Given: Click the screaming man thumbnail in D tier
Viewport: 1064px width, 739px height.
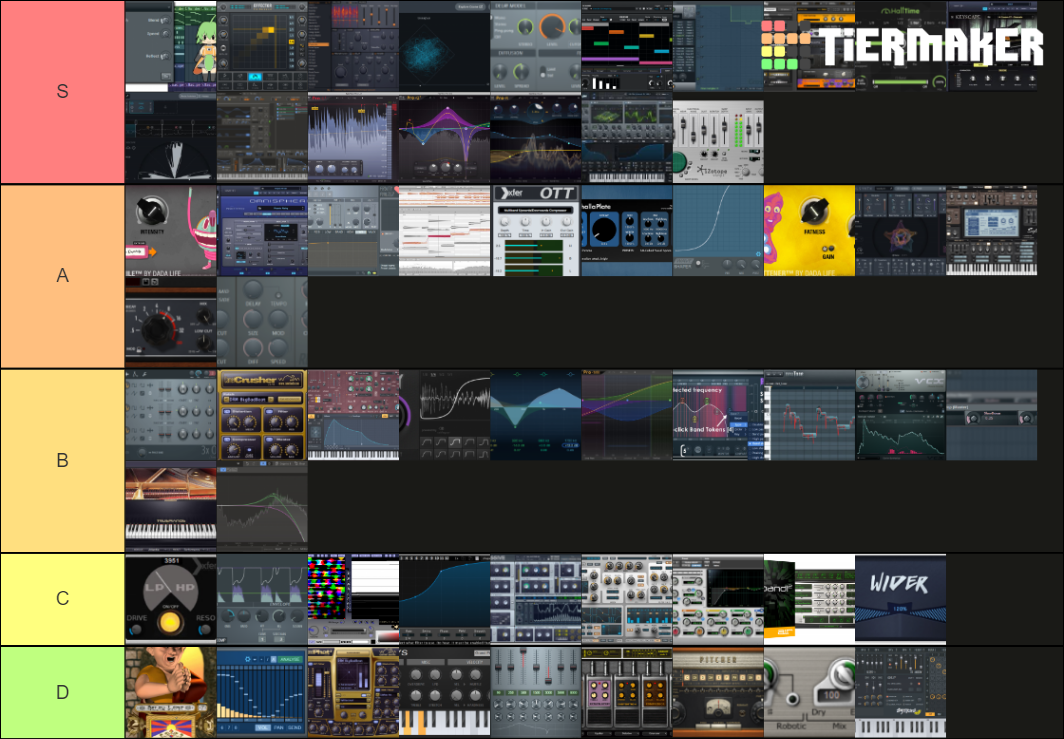Looking at the screenshot, I should click(x=171, y=691).
